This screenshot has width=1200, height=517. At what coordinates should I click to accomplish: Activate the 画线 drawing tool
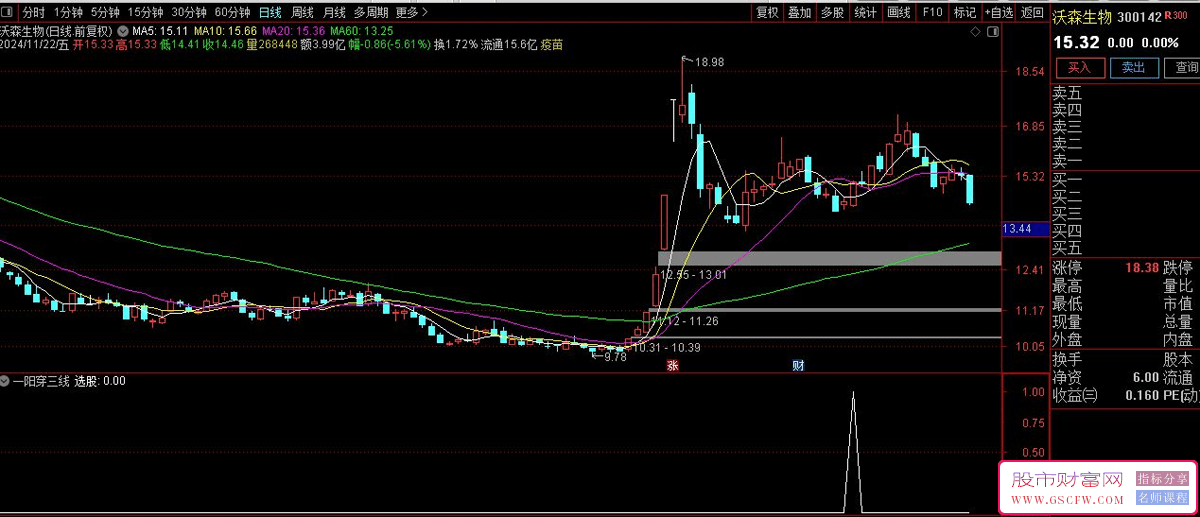coord(899,12)
